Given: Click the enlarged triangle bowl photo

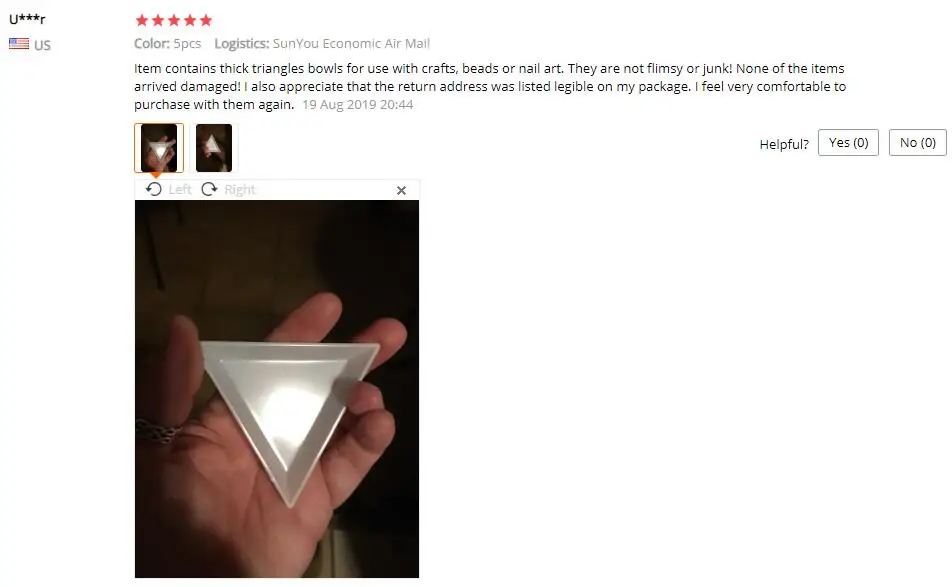Looking at the screenshot, I should coord(277,389).
